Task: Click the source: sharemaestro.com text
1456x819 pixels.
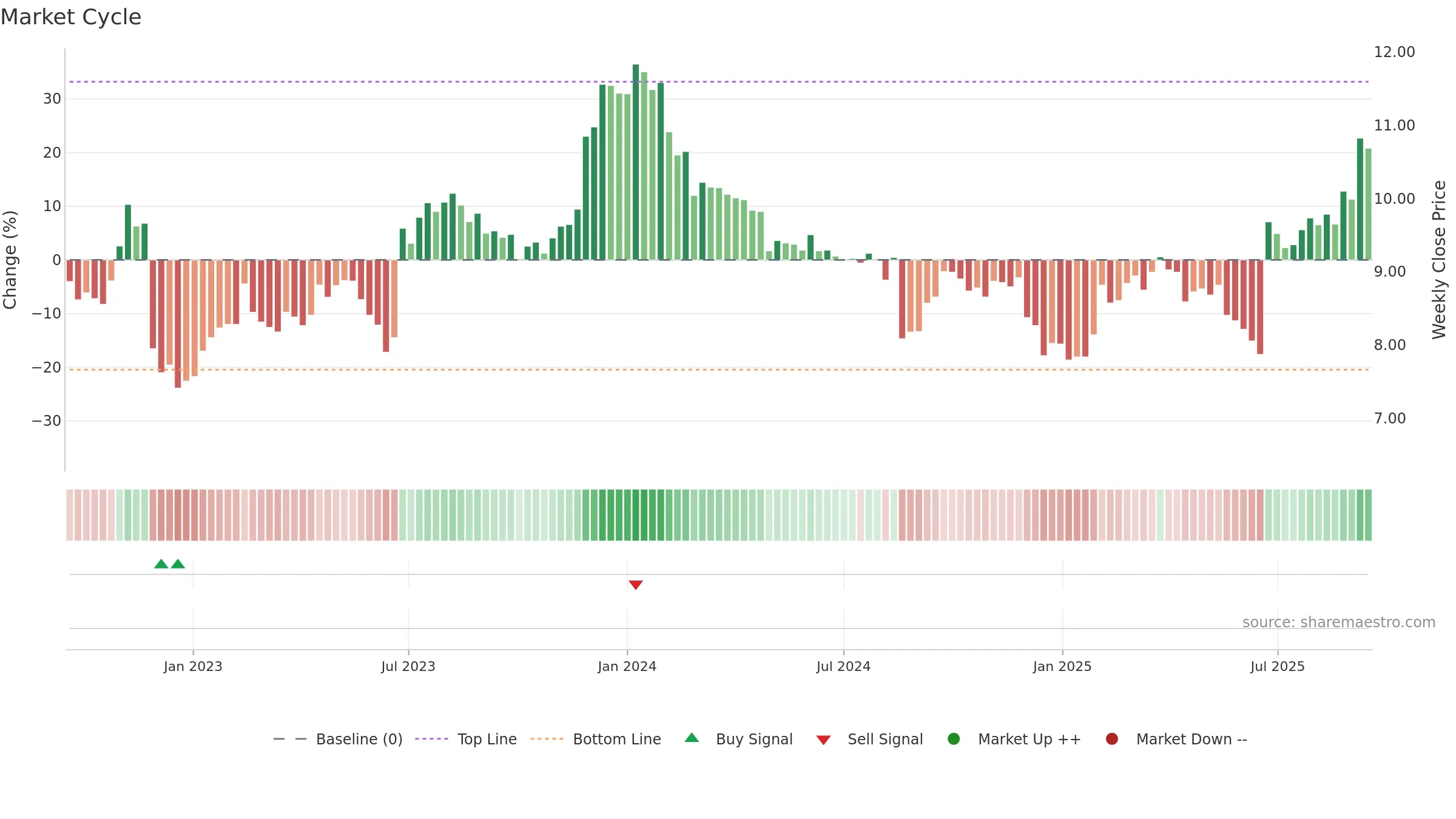Action: 1339,622
